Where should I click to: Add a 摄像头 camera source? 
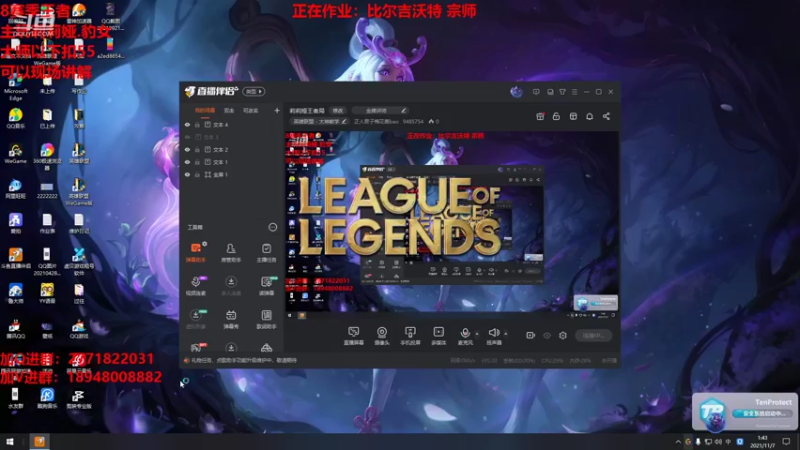tap(382, 336)
